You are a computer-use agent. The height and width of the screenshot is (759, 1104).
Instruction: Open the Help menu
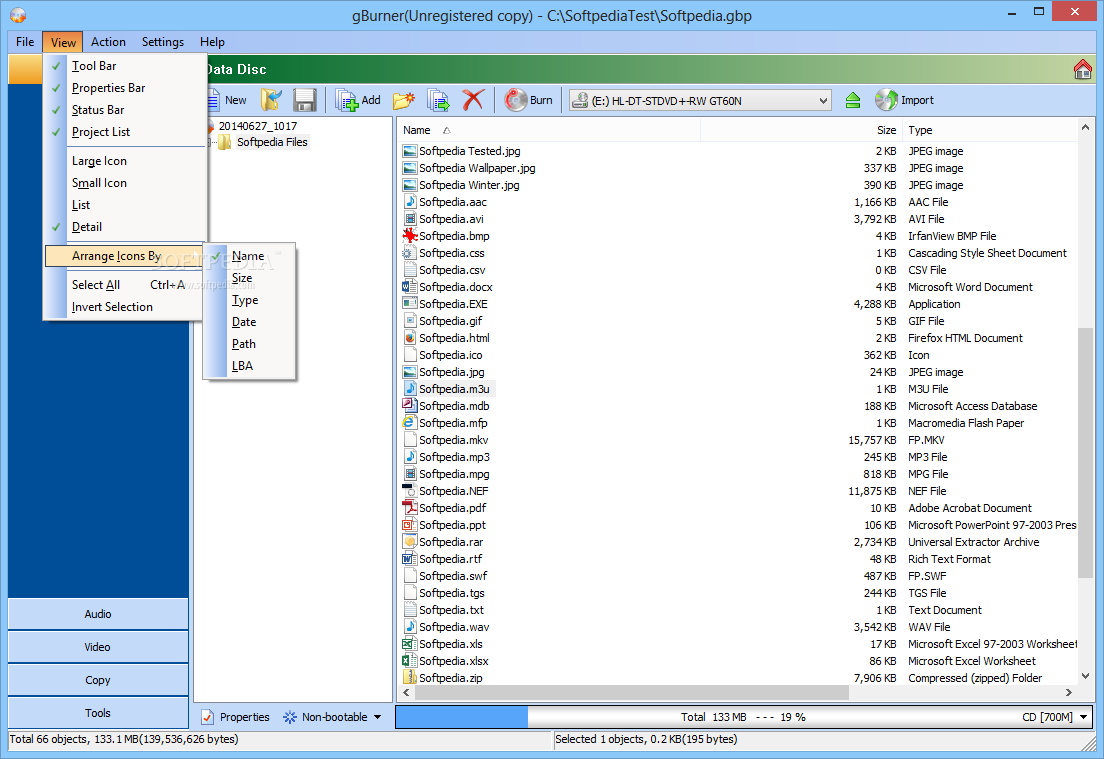coord(212,42)
